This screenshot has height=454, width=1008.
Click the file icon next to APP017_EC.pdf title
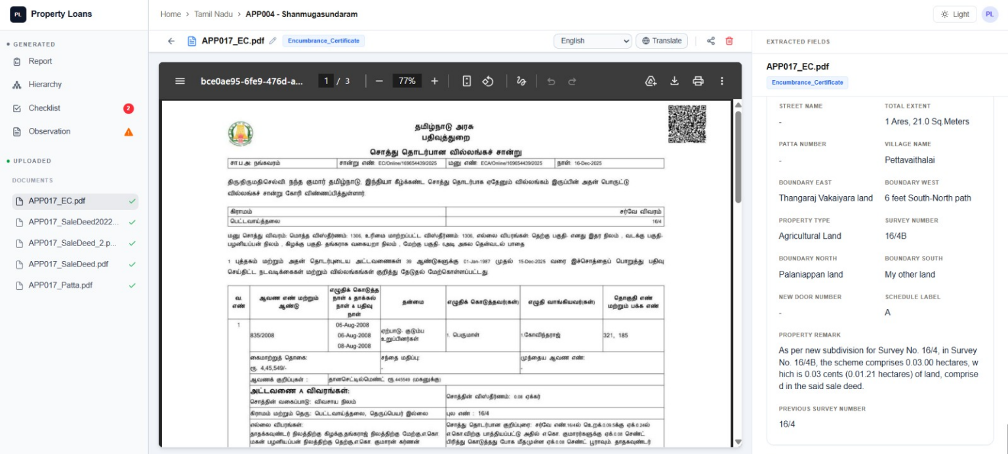point(192,41)
